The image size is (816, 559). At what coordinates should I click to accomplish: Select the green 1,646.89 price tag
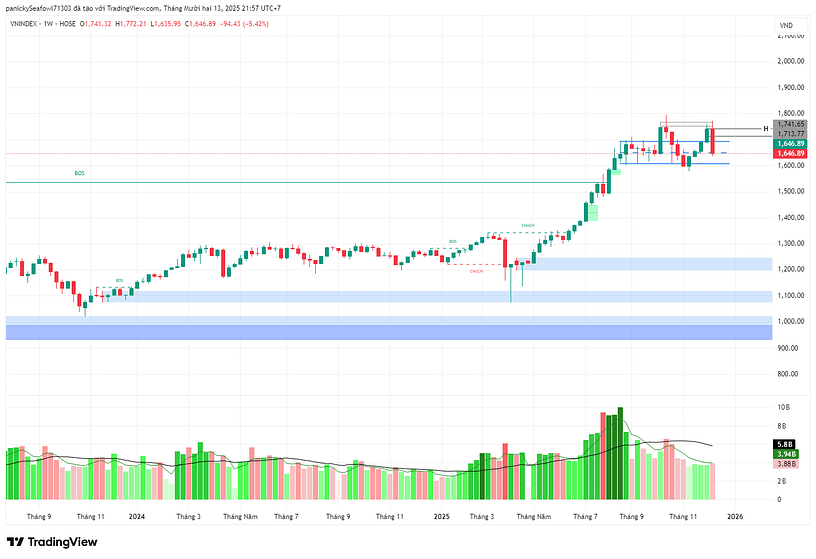pos(790,144)
